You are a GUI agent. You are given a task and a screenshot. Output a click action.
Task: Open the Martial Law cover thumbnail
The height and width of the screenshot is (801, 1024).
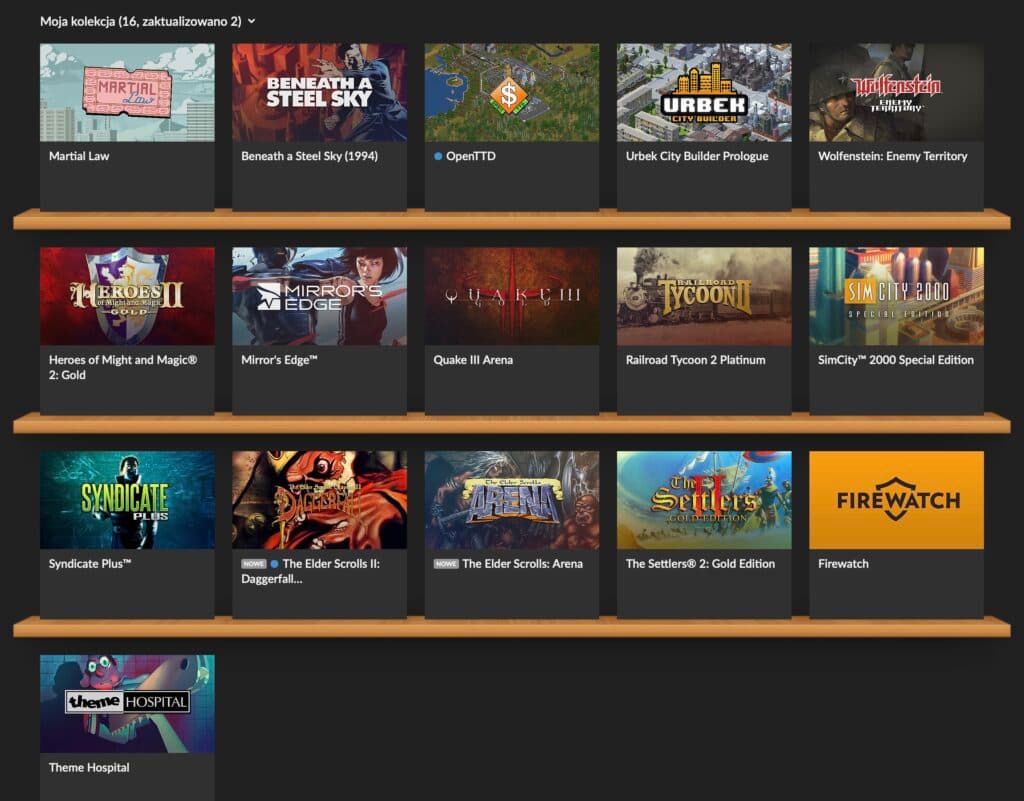coord(127,93)
